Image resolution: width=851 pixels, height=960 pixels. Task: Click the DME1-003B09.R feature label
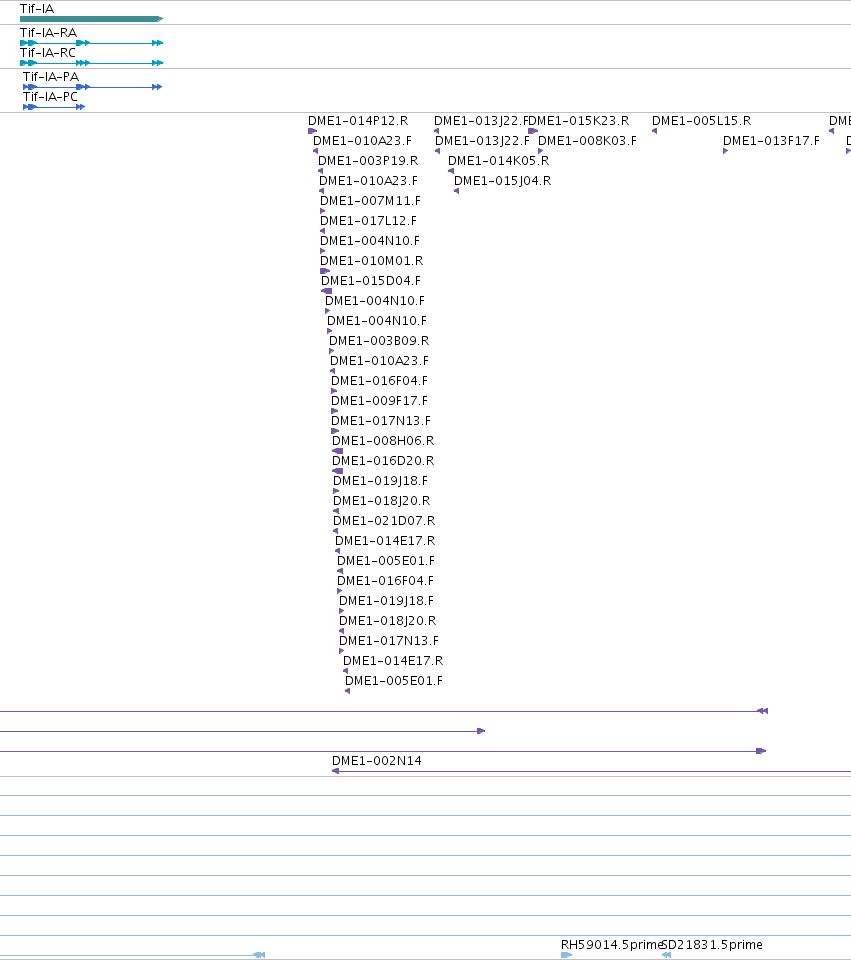379,341
